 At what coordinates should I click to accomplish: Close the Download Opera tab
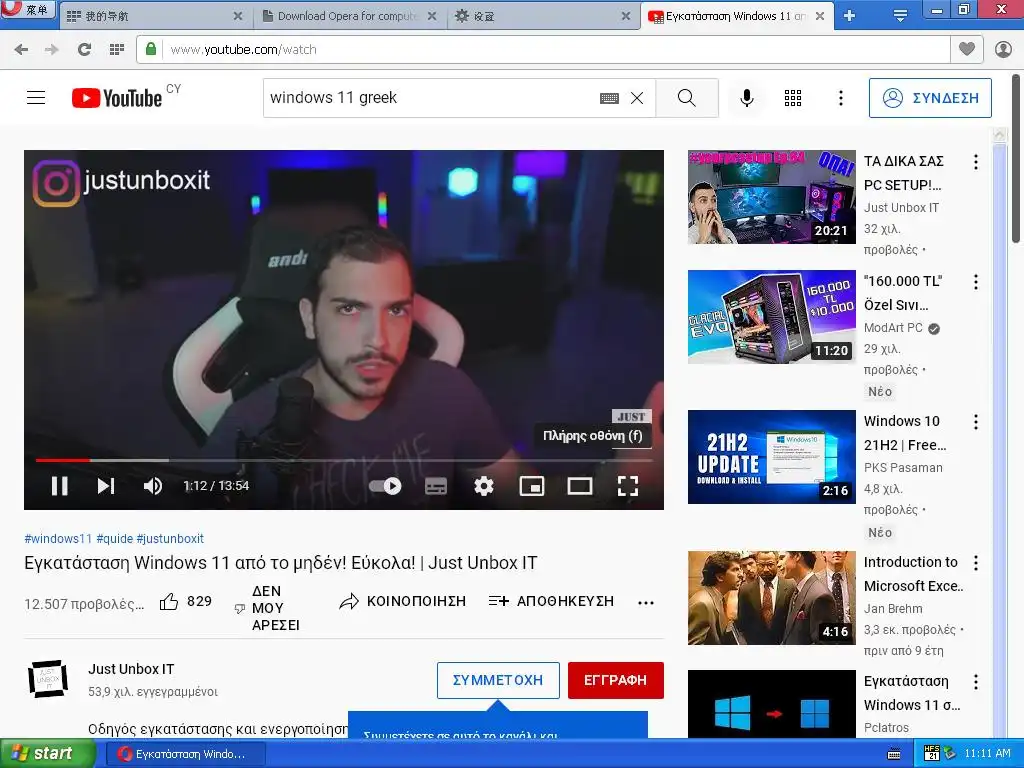(x=432, y=16)
